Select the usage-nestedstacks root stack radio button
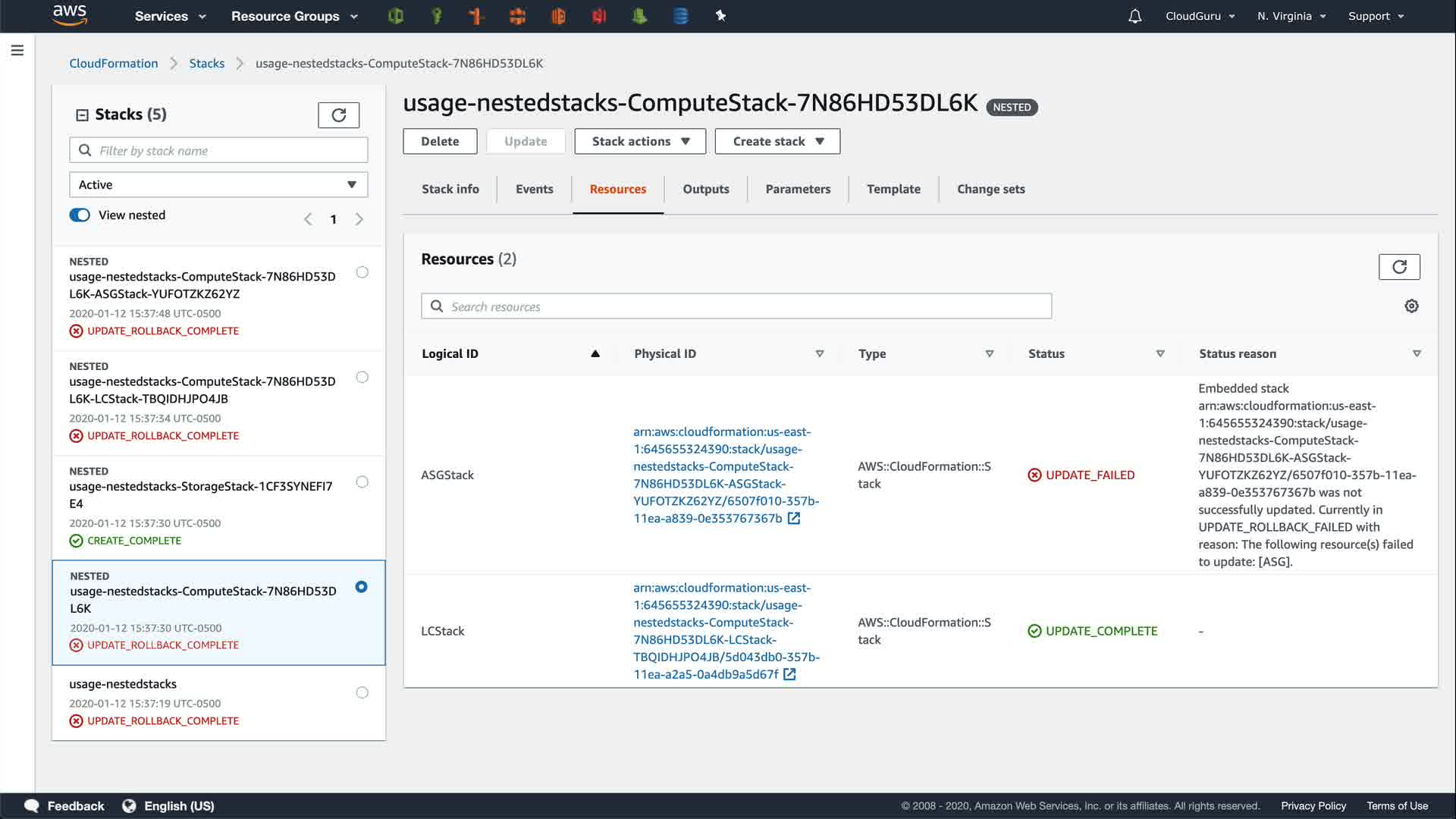The width and height of the screenshot is (1456, 819). coord(362,692)
